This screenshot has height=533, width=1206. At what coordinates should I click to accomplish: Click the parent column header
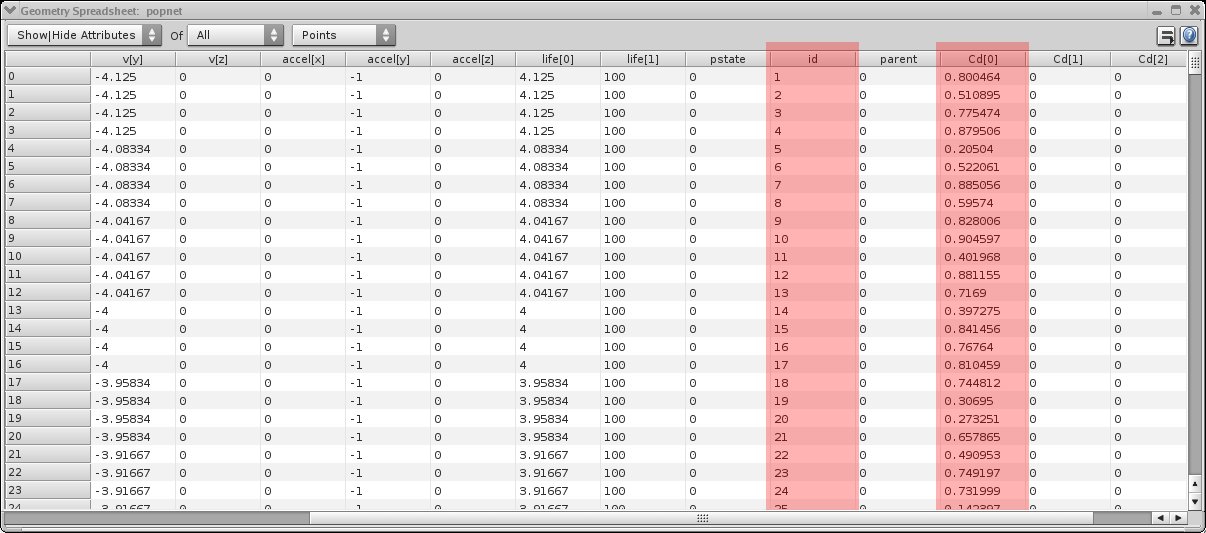tap(898, 59)
